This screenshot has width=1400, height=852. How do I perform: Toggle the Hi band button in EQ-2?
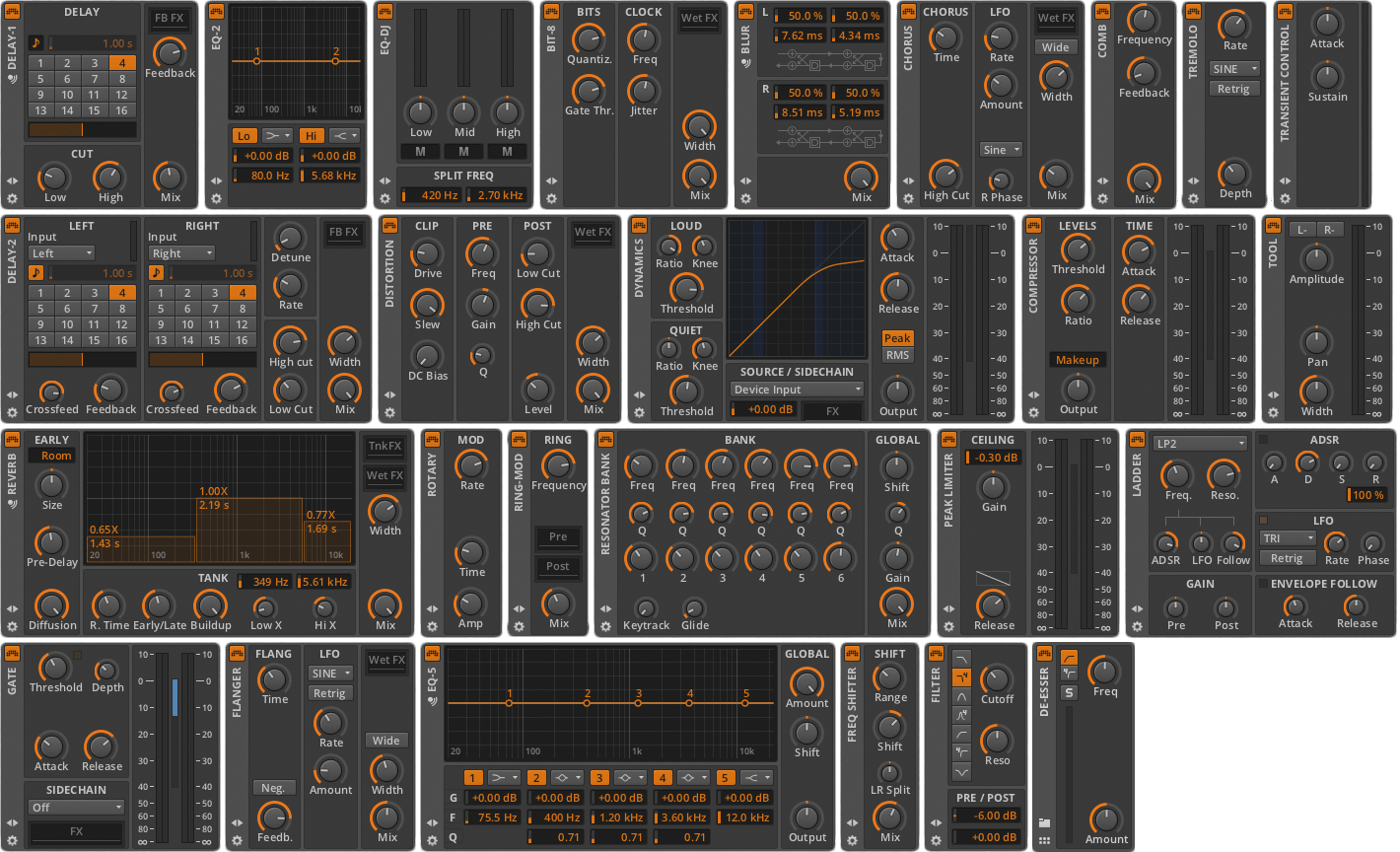coord(312,136)
